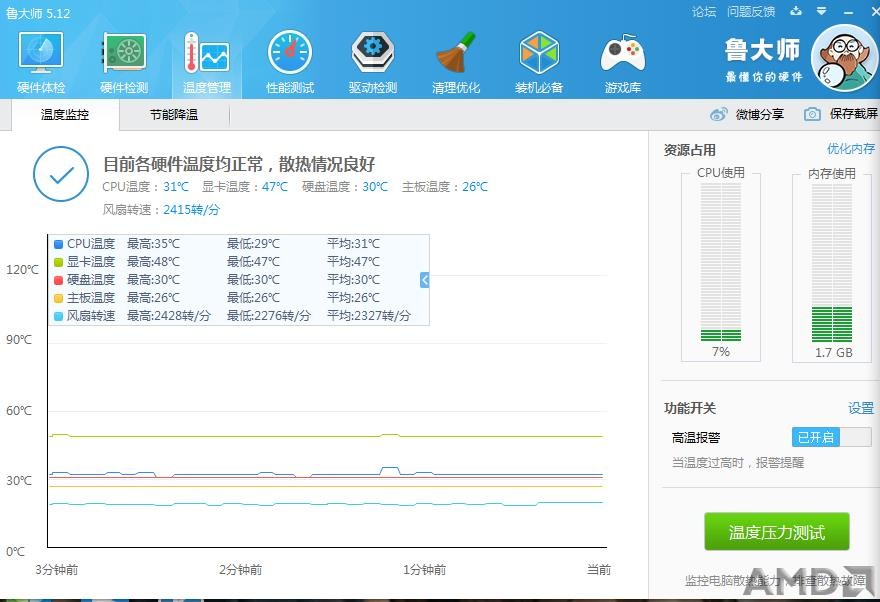Open 清理优化 broom icon
The width and height of the screenshot is (880, 602).
pyautogui.click(x=456, y=52)
